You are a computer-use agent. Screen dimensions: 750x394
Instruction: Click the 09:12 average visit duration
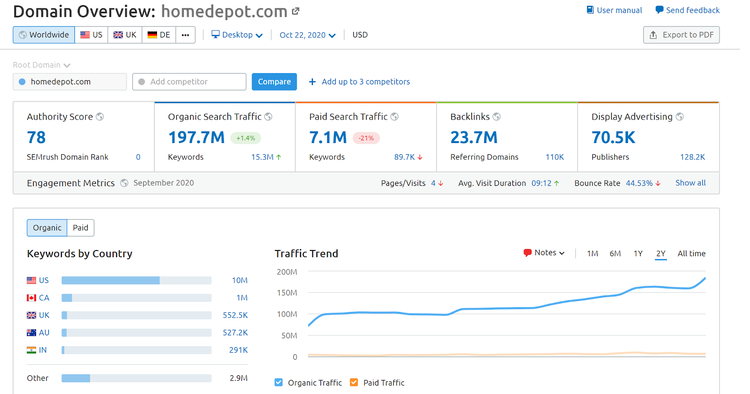(541, 183)
